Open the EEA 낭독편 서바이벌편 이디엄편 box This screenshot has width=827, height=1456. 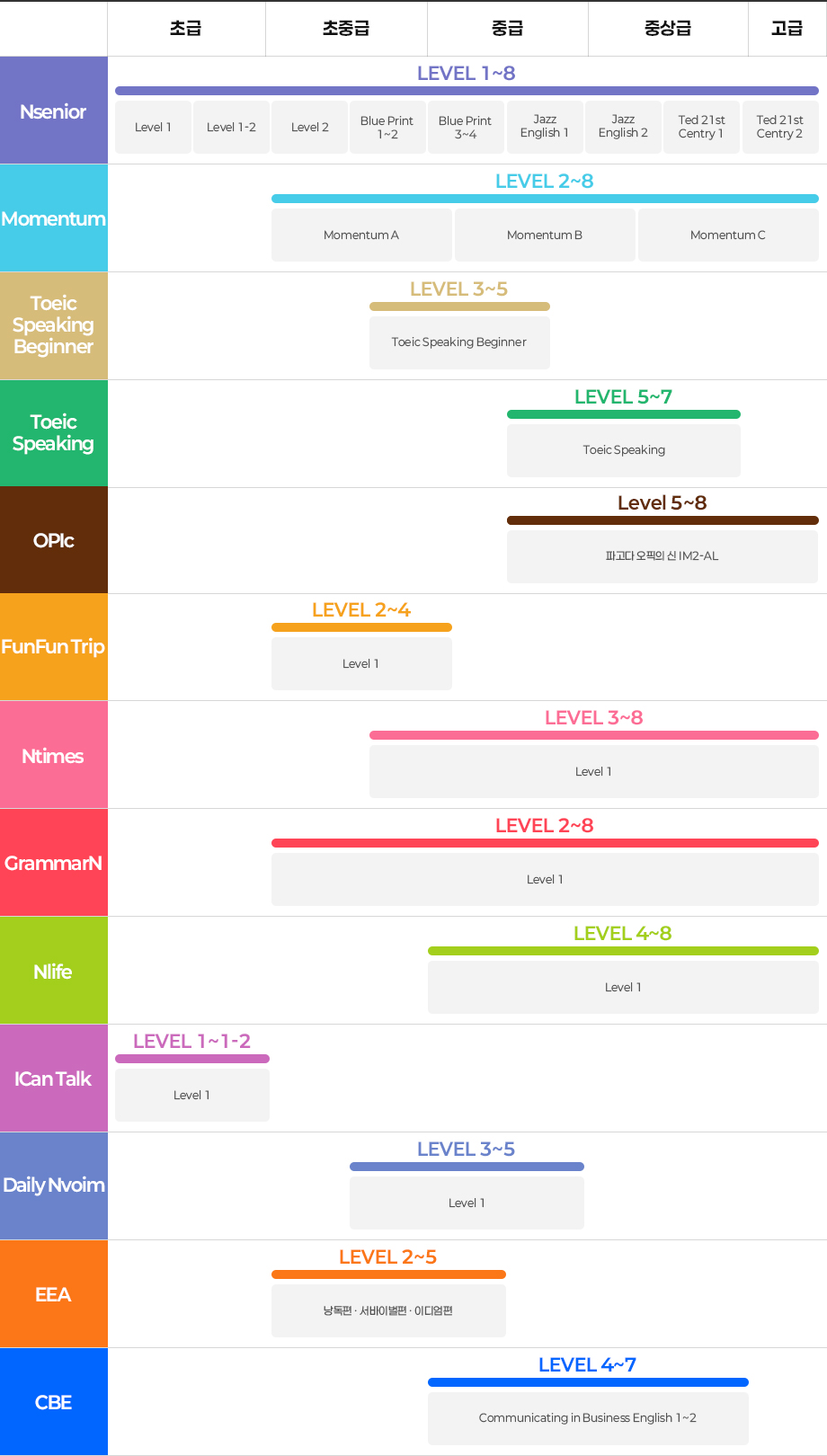point(388,1310)
